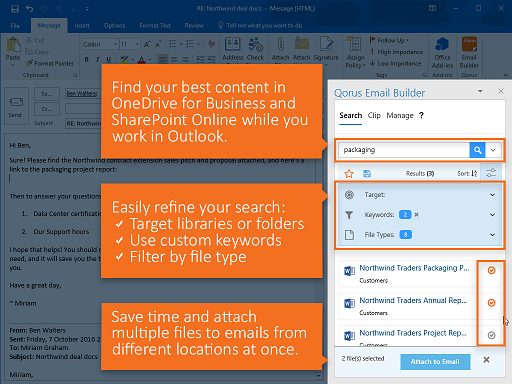Open the font color dropdown arrow
Screen dimensions: 512x384
click(150, 60)
